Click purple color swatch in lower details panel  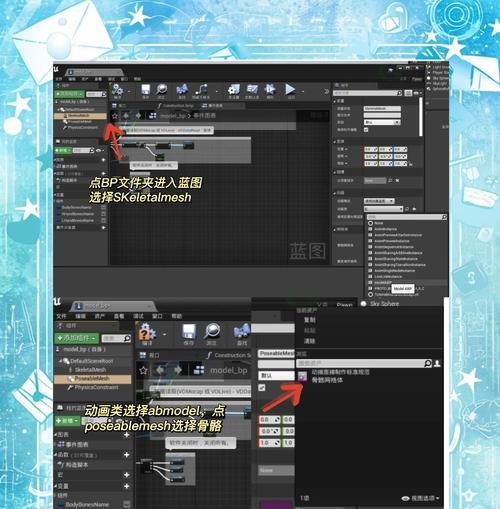click(276, 504)
